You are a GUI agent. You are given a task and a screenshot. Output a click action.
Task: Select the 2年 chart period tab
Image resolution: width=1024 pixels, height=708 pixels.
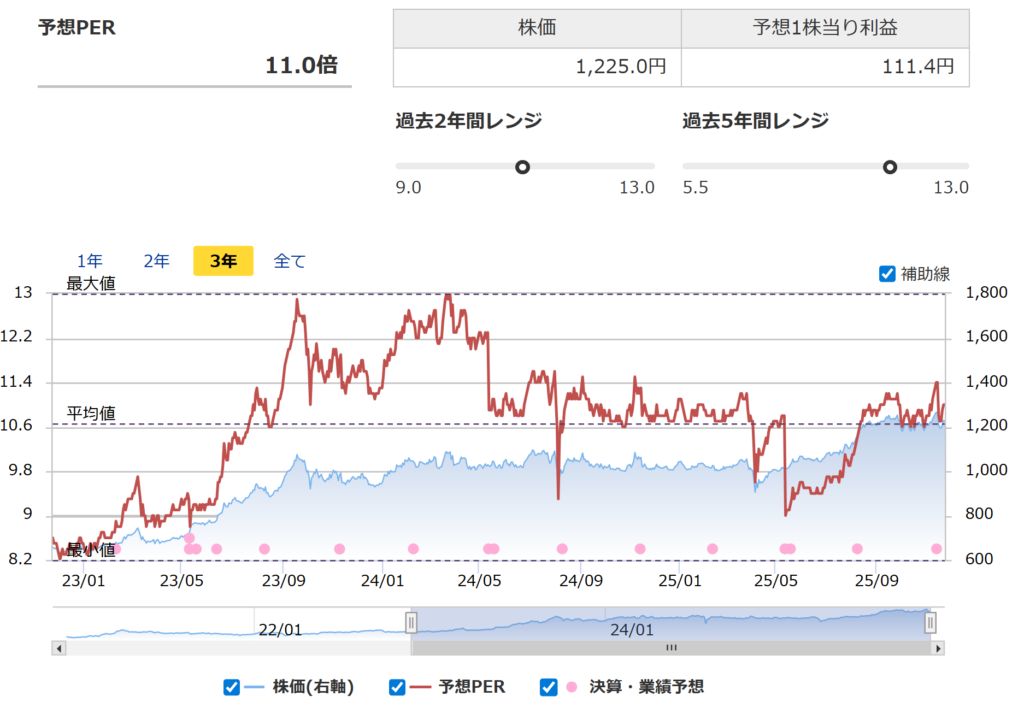point(156,260)
